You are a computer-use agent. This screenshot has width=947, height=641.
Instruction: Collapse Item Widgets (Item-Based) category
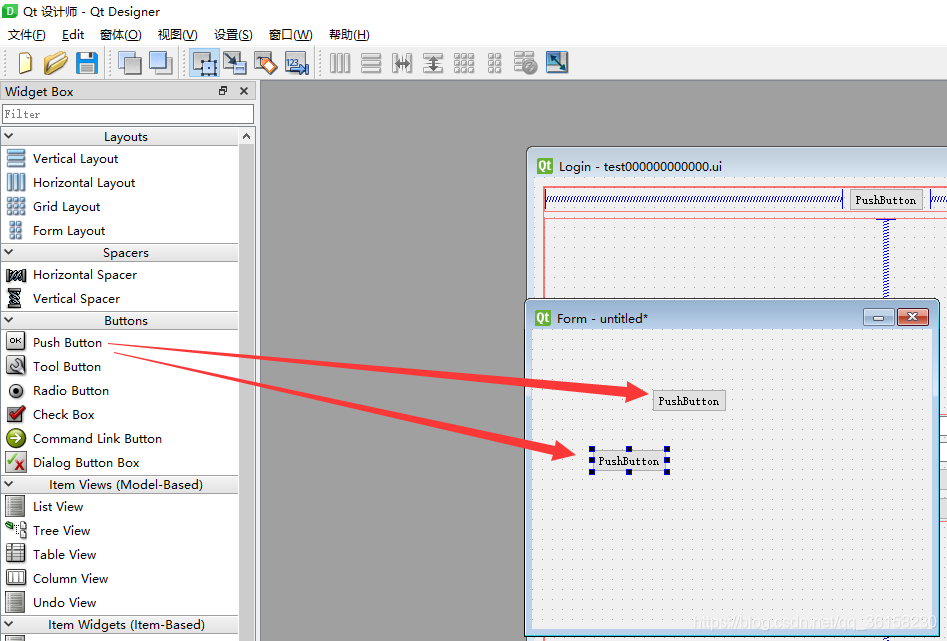click(x=8, y=625)
